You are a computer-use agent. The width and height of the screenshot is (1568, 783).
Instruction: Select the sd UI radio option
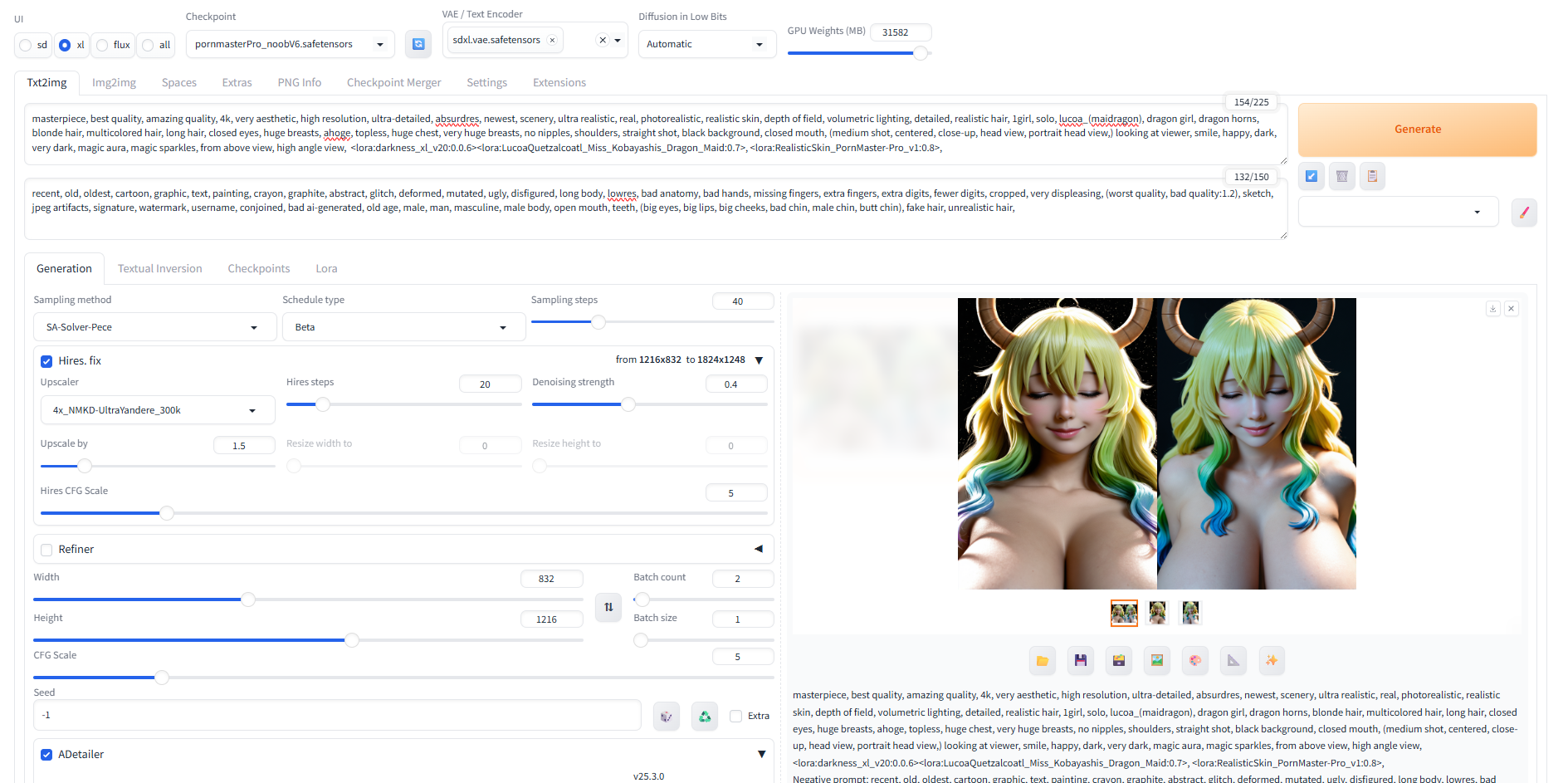coord(26,45)
